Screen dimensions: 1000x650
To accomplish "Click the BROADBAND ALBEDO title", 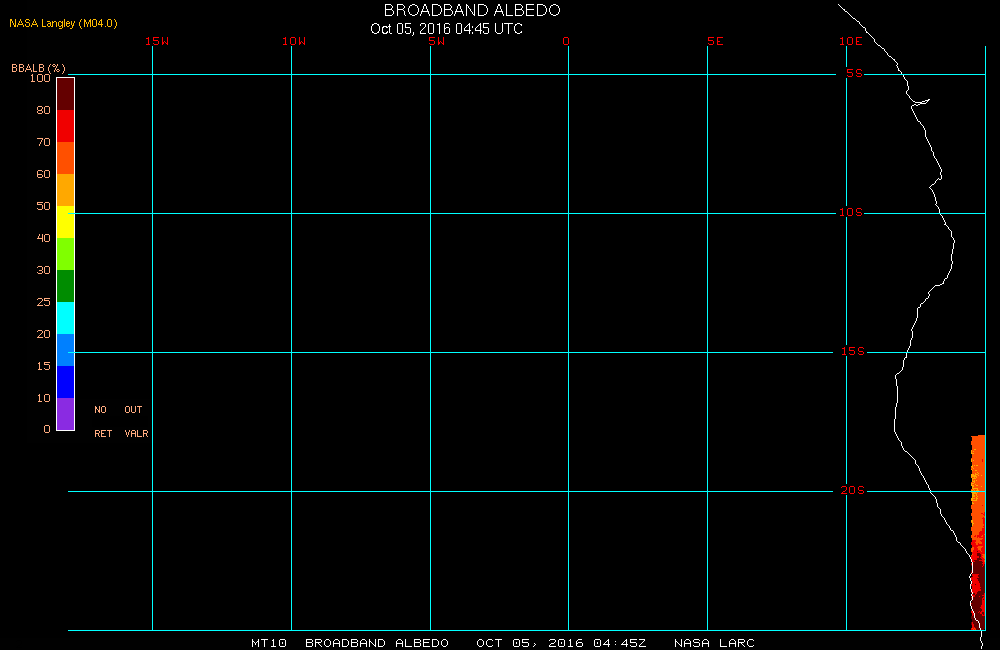I will (472, 10).
